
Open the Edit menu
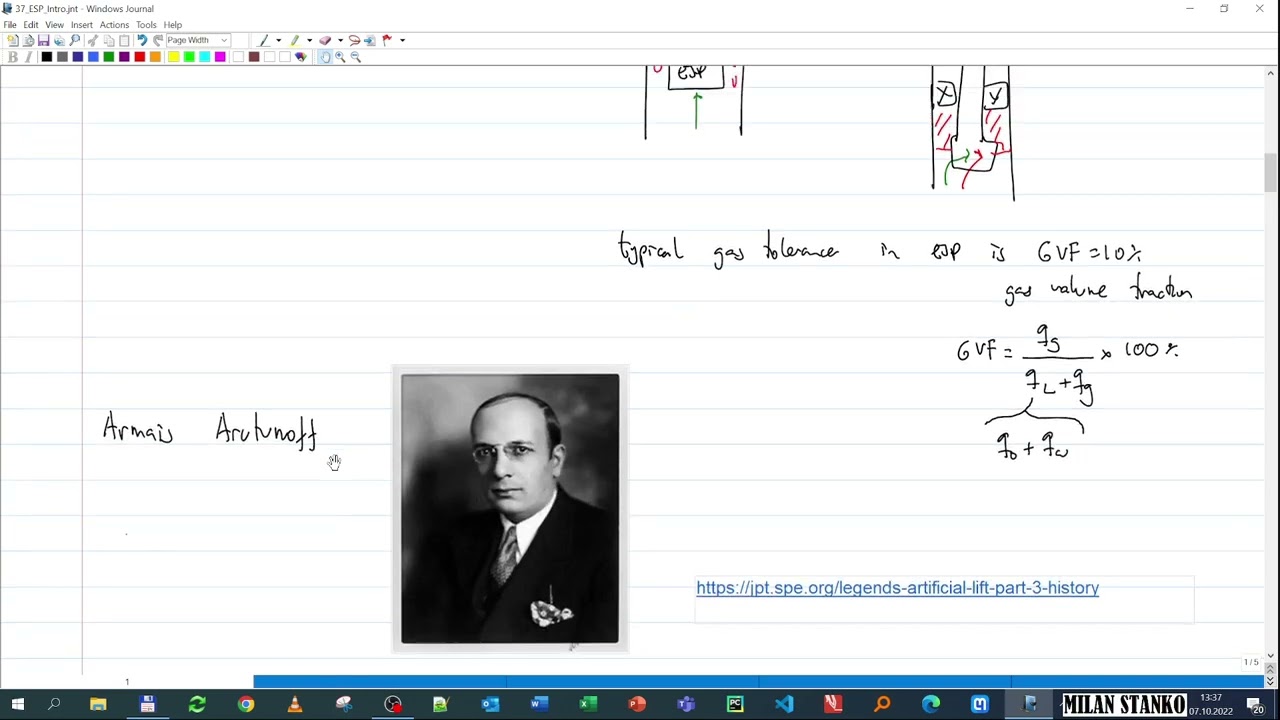coord(31,25)
